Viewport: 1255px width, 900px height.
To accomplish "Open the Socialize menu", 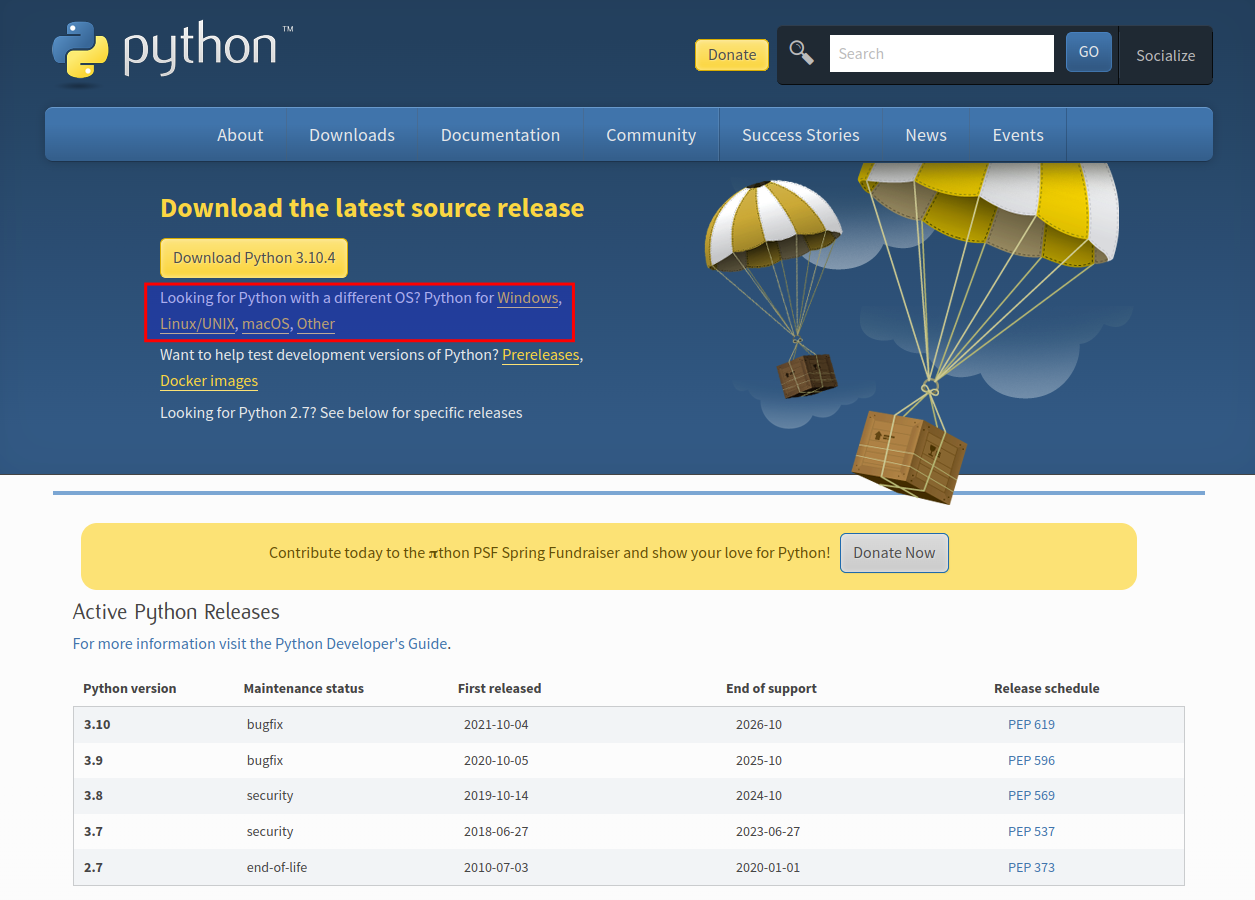I will [1165, 56].
